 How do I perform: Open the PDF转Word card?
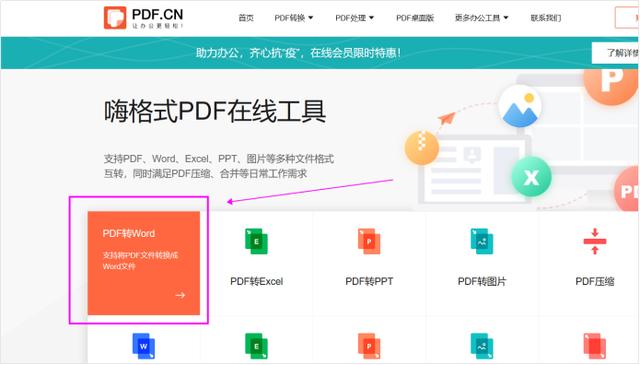[144, 263]
